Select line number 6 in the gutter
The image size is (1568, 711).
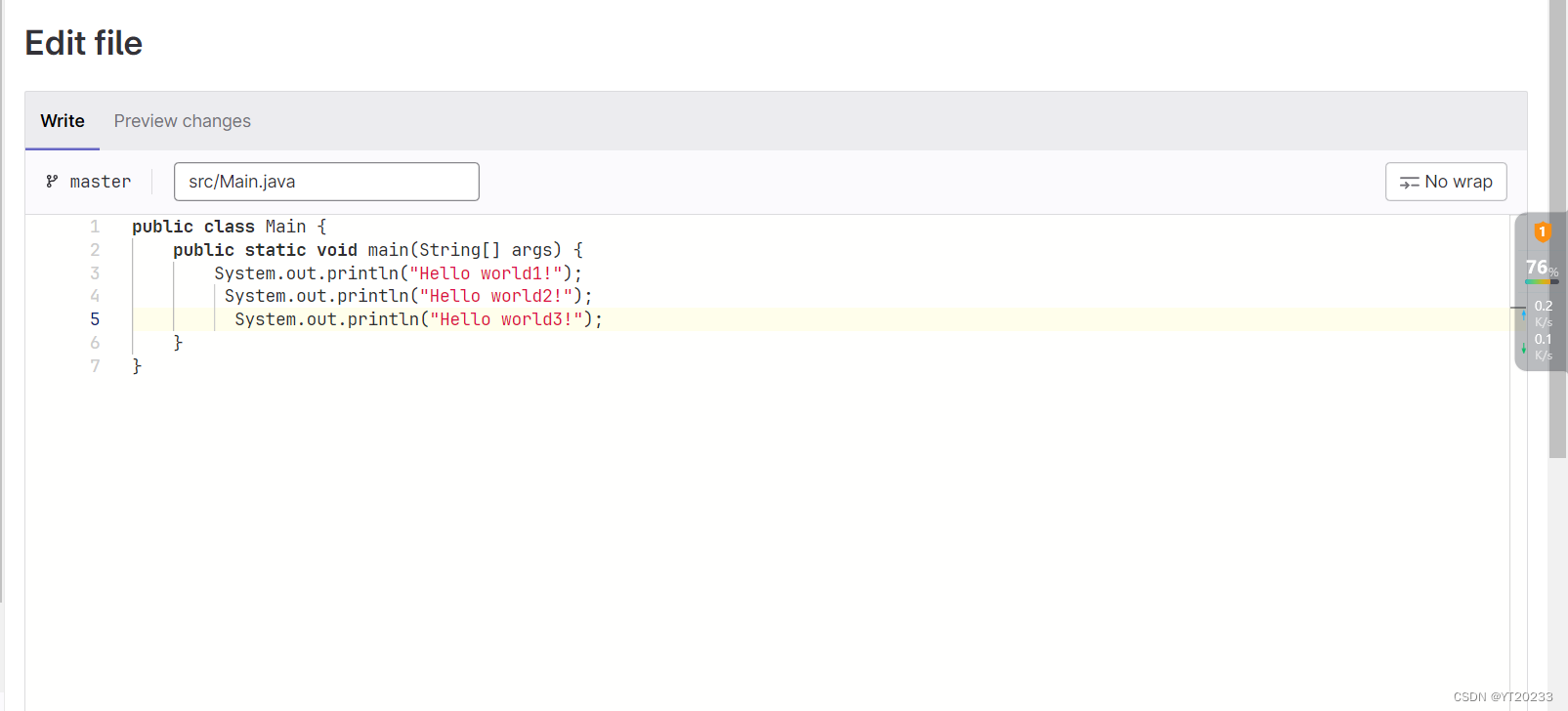(95, 343)
